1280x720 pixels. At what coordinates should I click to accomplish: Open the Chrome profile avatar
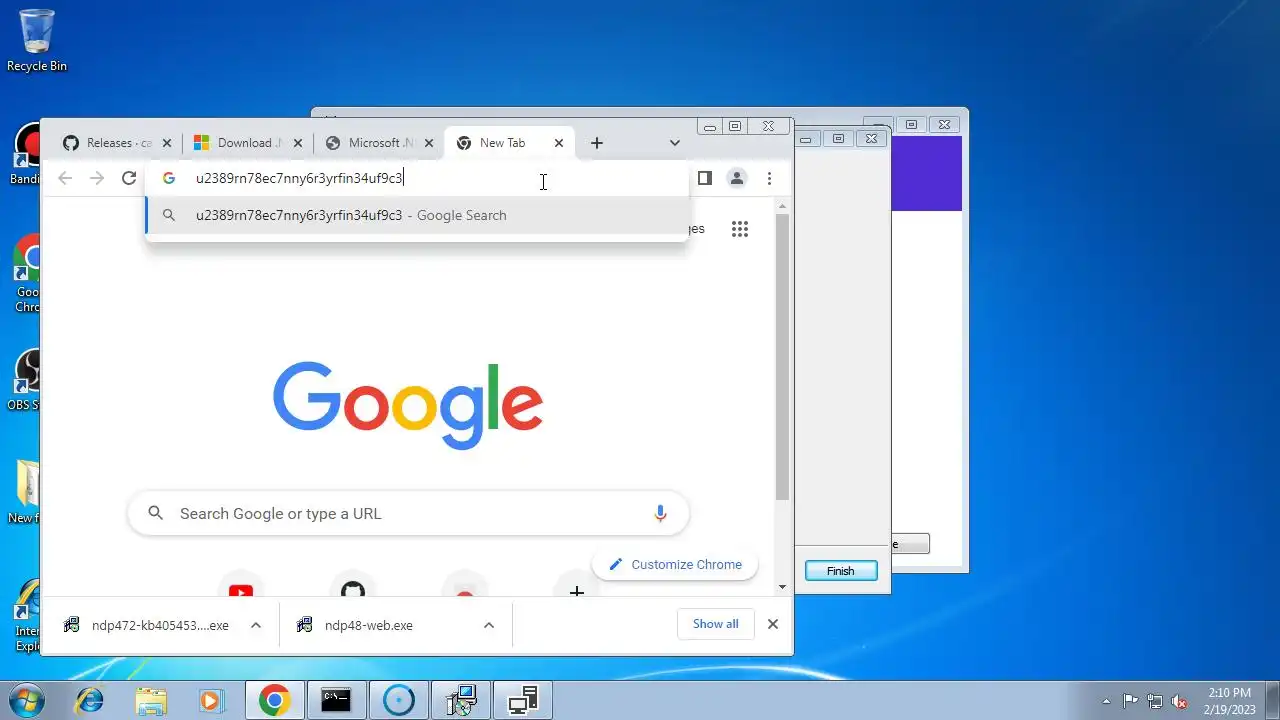tap(737, 178)
